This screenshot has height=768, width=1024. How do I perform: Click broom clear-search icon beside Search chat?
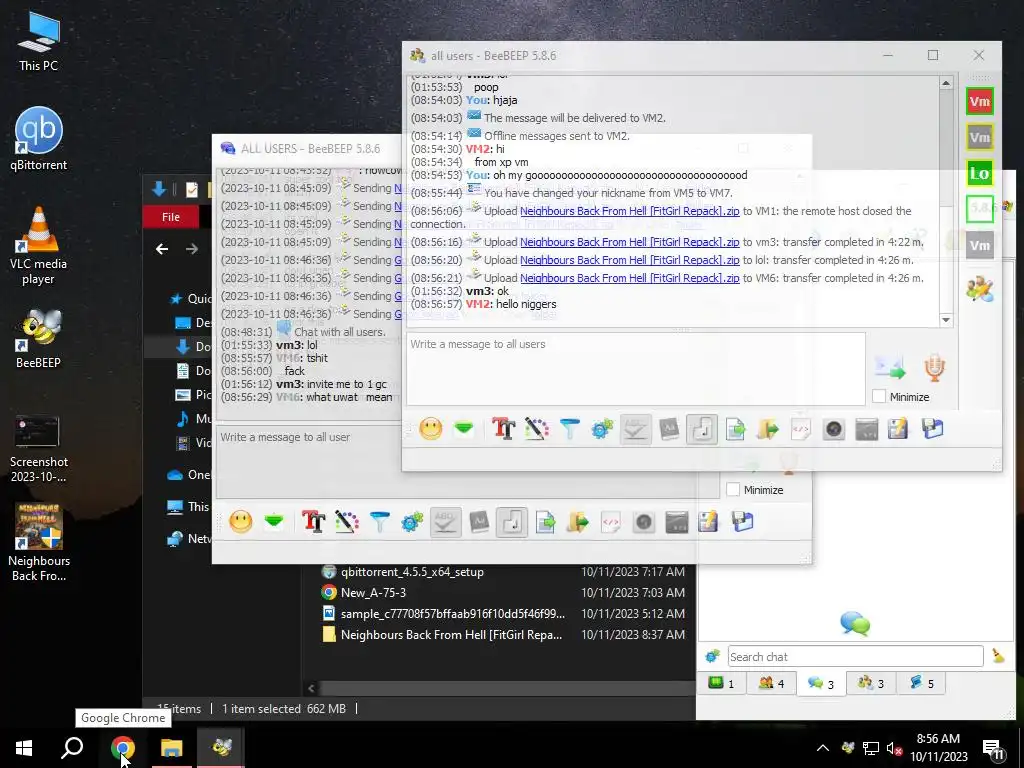(x=998, y=656)
